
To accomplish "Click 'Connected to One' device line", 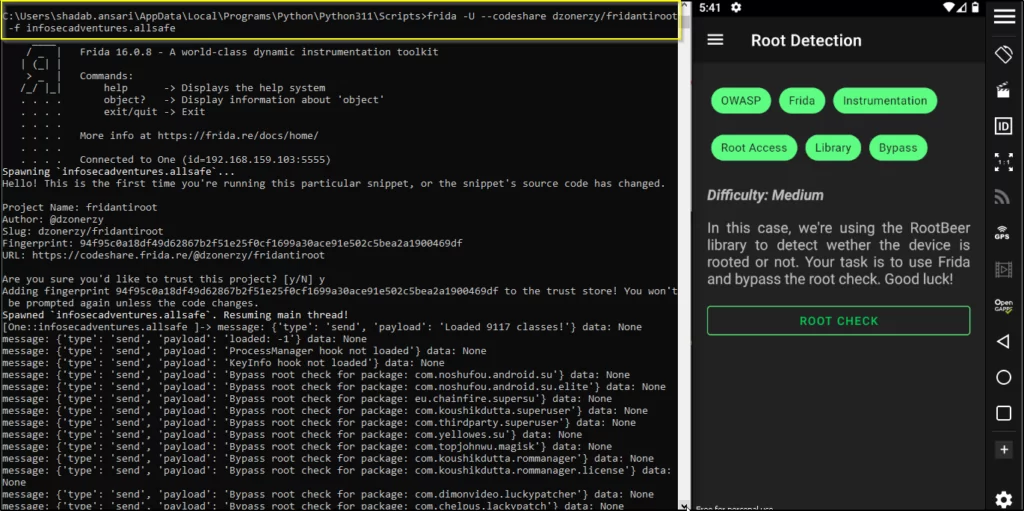I will (x=205, y=159).
